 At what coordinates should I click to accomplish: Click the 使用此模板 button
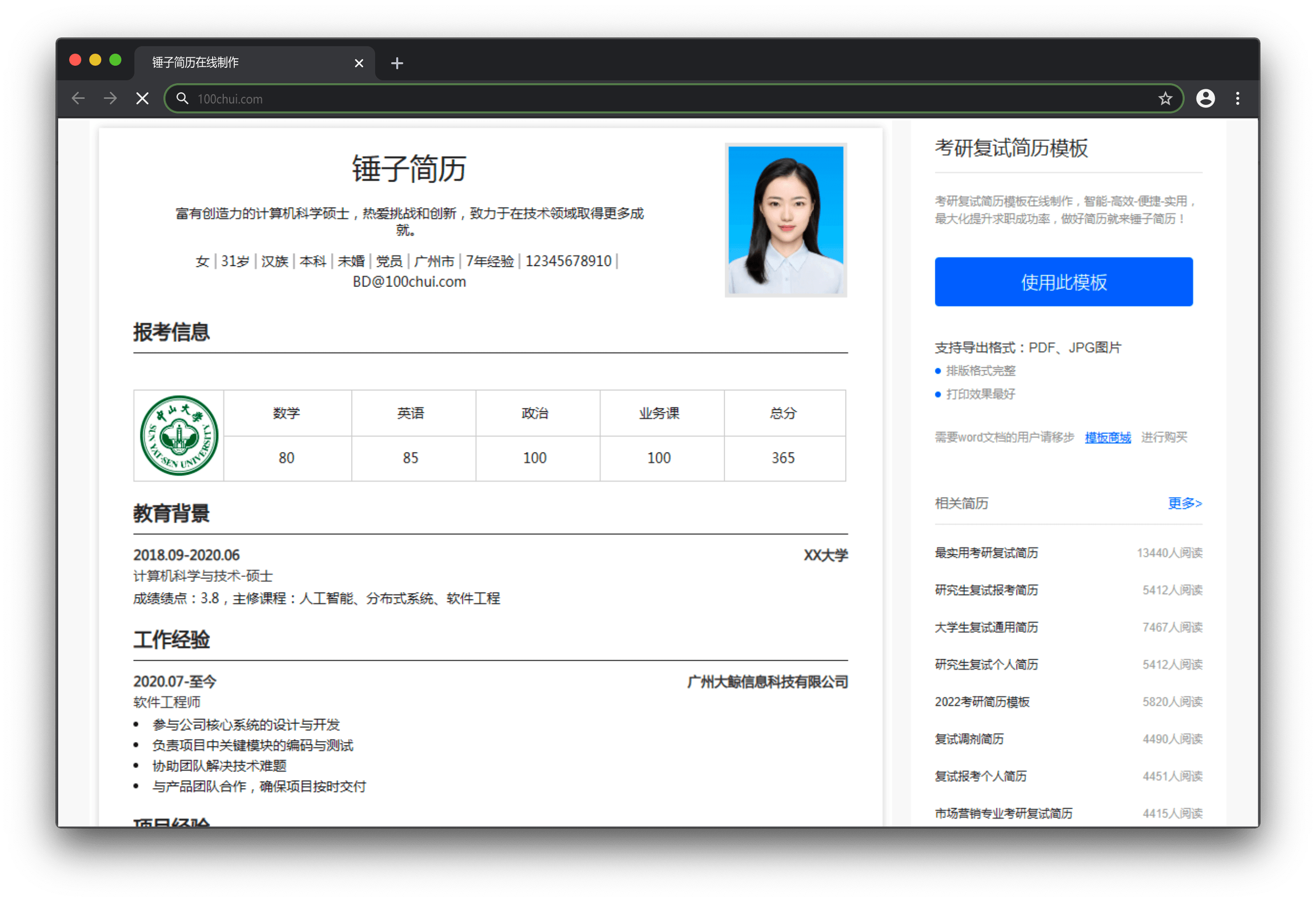click(x=1063, y=281)
